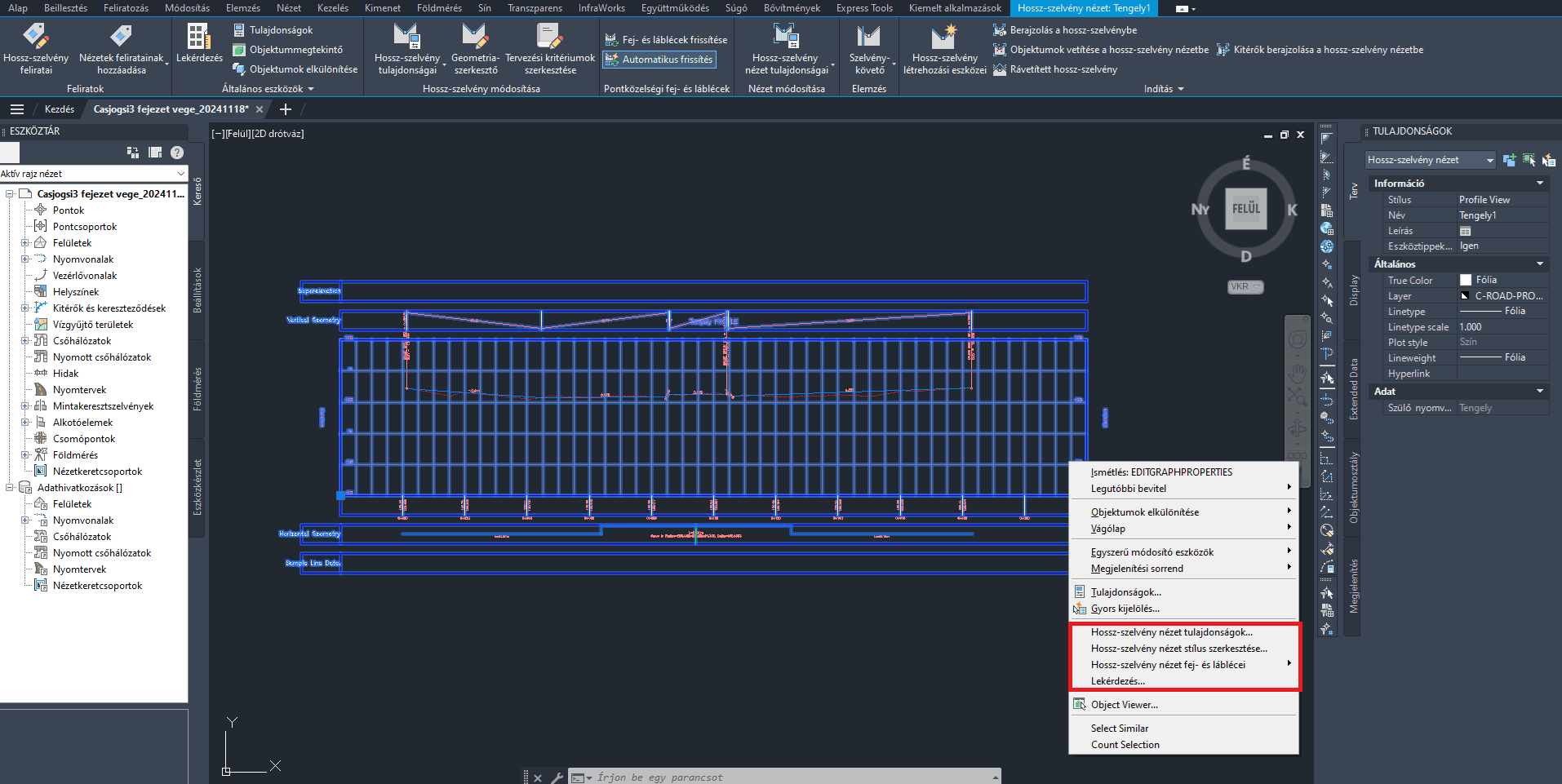The width and height of the screenshot is (1562, 784).
Task: Expand the Csőhálózatok tree node
Action: (x=24, y=341)
